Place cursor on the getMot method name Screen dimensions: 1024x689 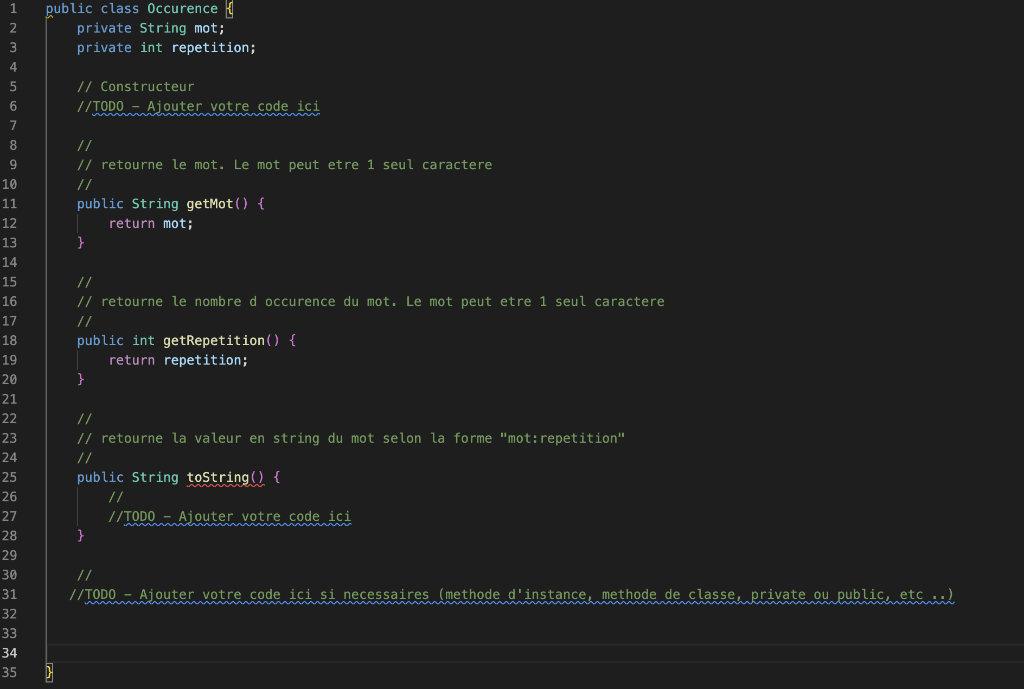tap(209, 203)
